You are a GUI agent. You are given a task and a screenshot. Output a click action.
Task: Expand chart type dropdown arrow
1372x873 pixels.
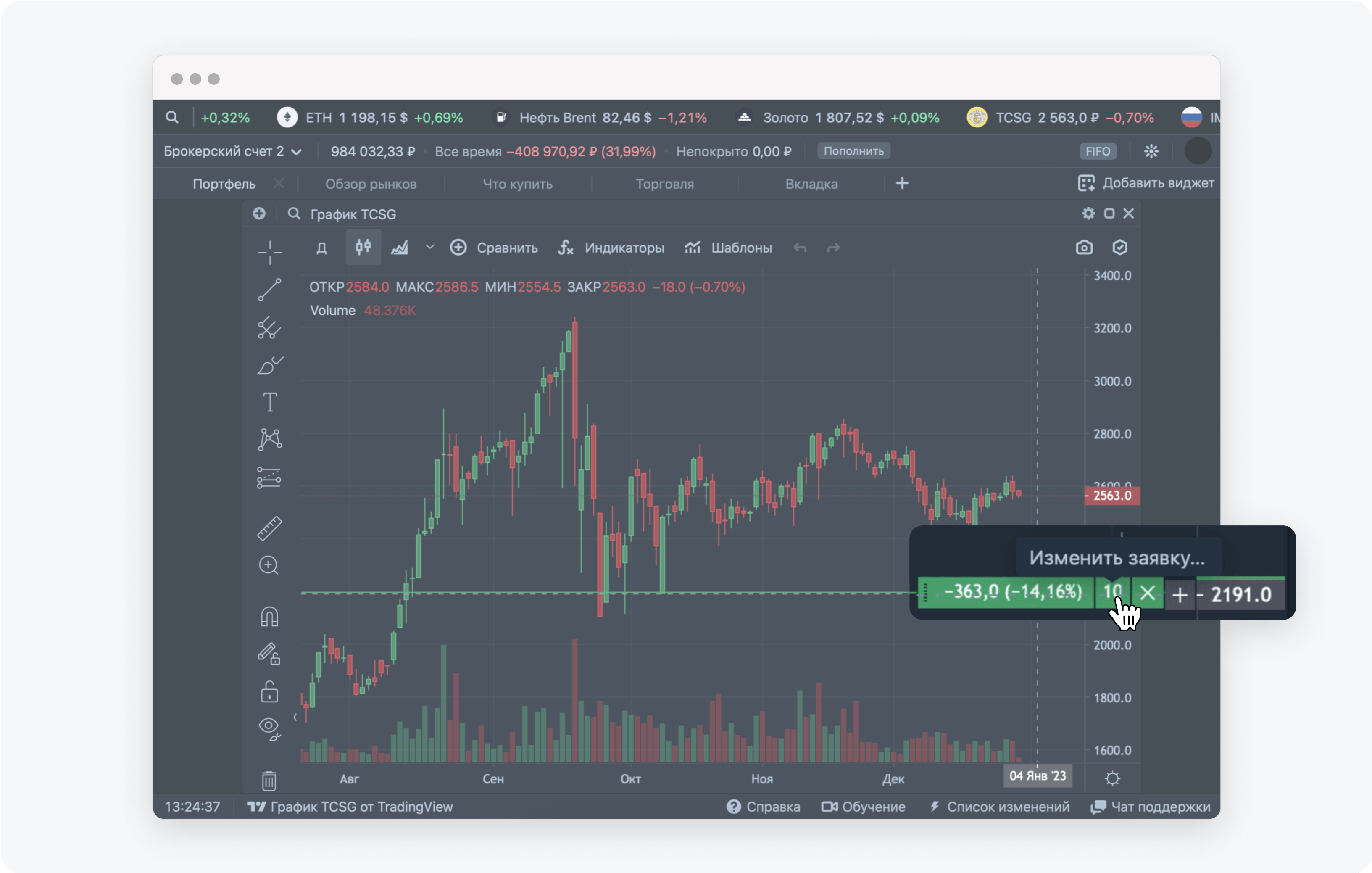(x=430, y=247)
